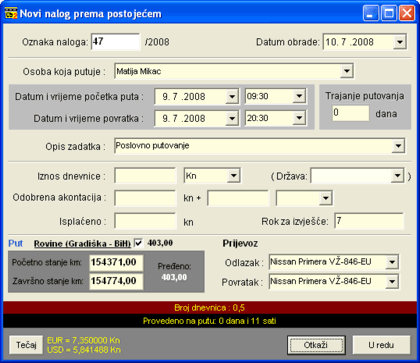Open the Rovine (Gradiška - BiH) link
This screenshot has height=363, width=420.
pyautogui.click(x=82, y=244)
